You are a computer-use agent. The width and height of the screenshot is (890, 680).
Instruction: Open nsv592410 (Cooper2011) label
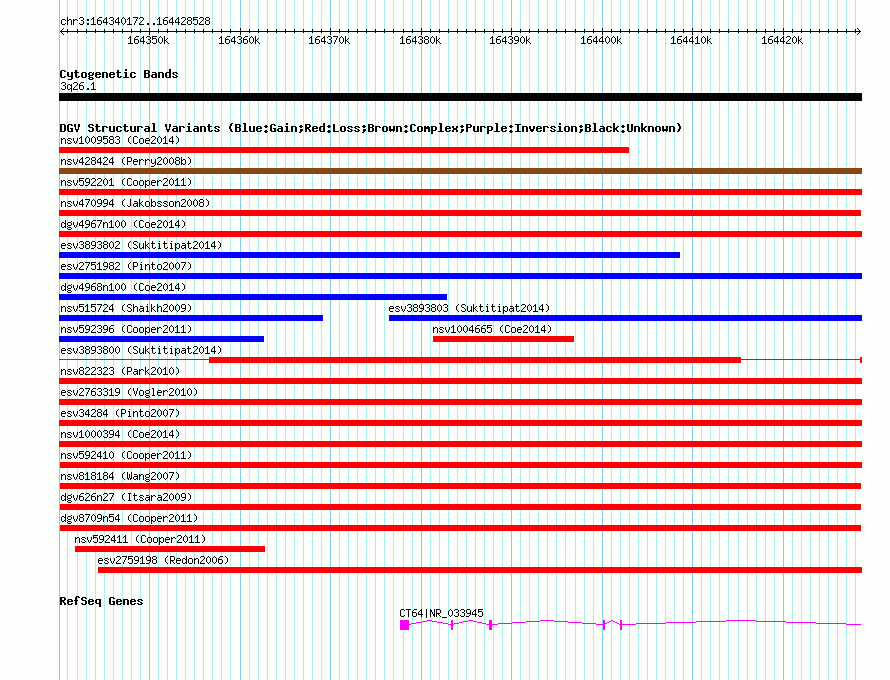(x=126, y=455)
